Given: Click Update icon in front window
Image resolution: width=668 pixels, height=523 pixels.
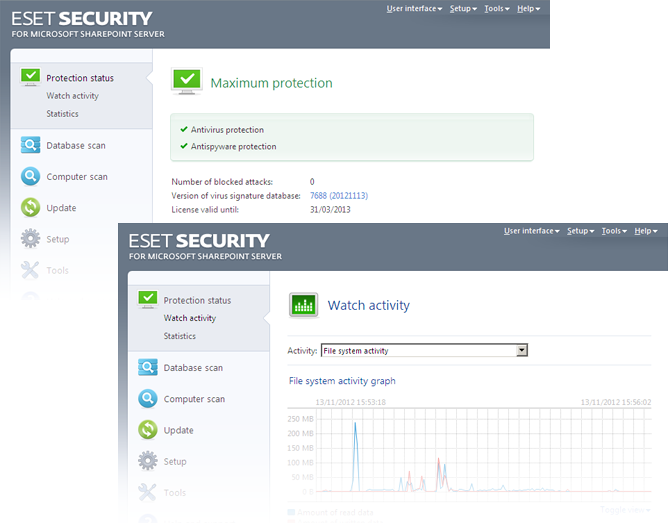Looking at the screenshot, I should [x=147, y=430].
